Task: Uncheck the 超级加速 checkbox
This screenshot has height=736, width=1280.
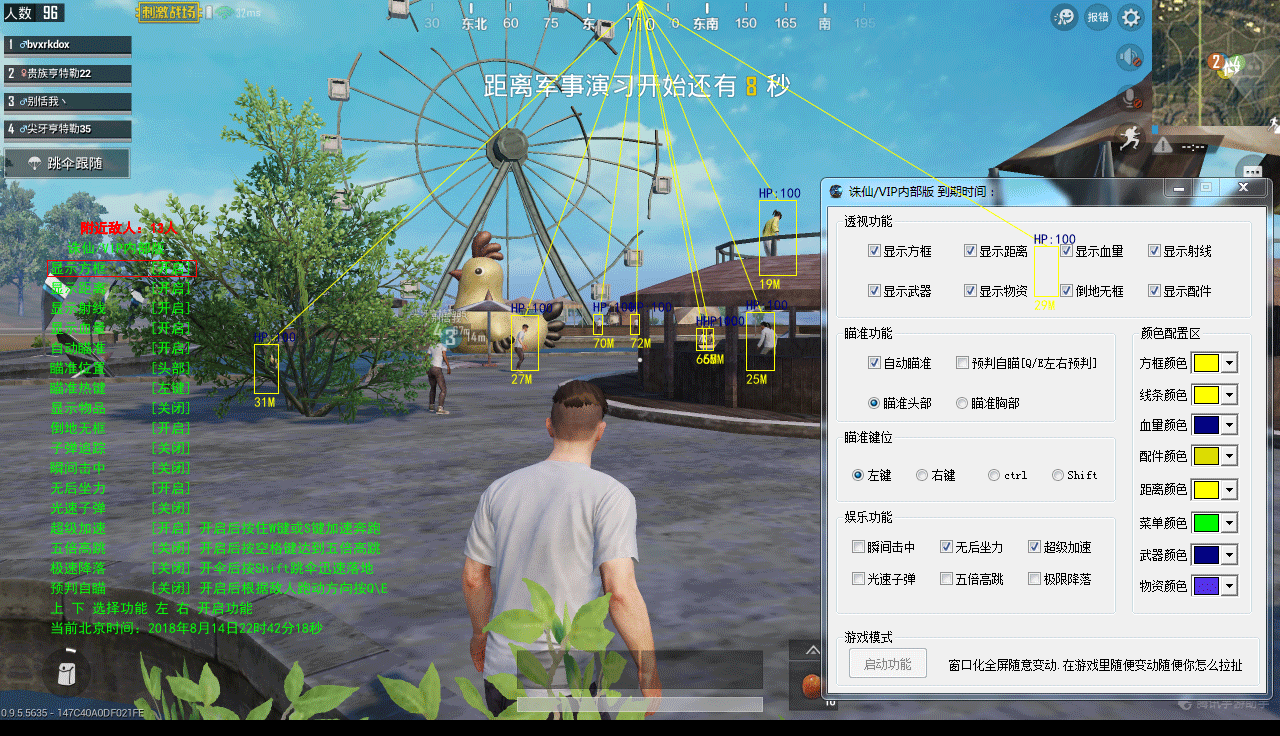Action: click(1035, 547)
